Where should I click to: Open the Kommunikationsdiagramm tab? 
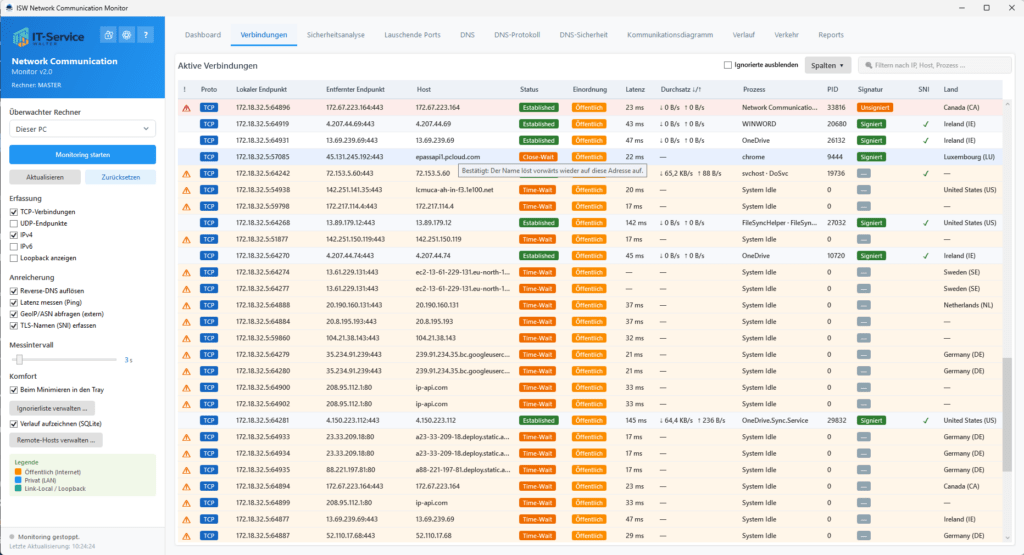pyautogui.click(x=670, y=35)
